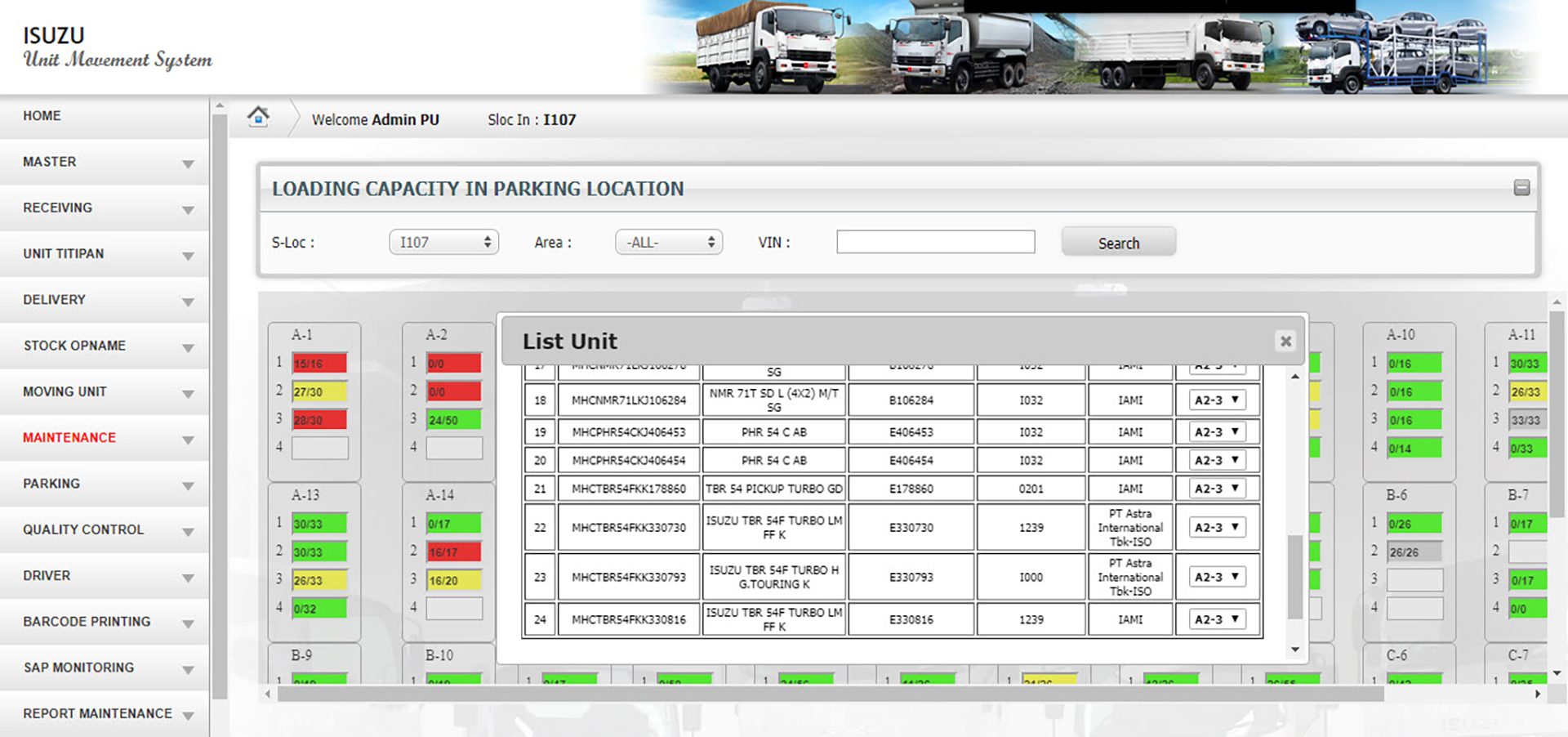Close the List Unit popup
This screenshot has width=1568, height=737.
1285,342
